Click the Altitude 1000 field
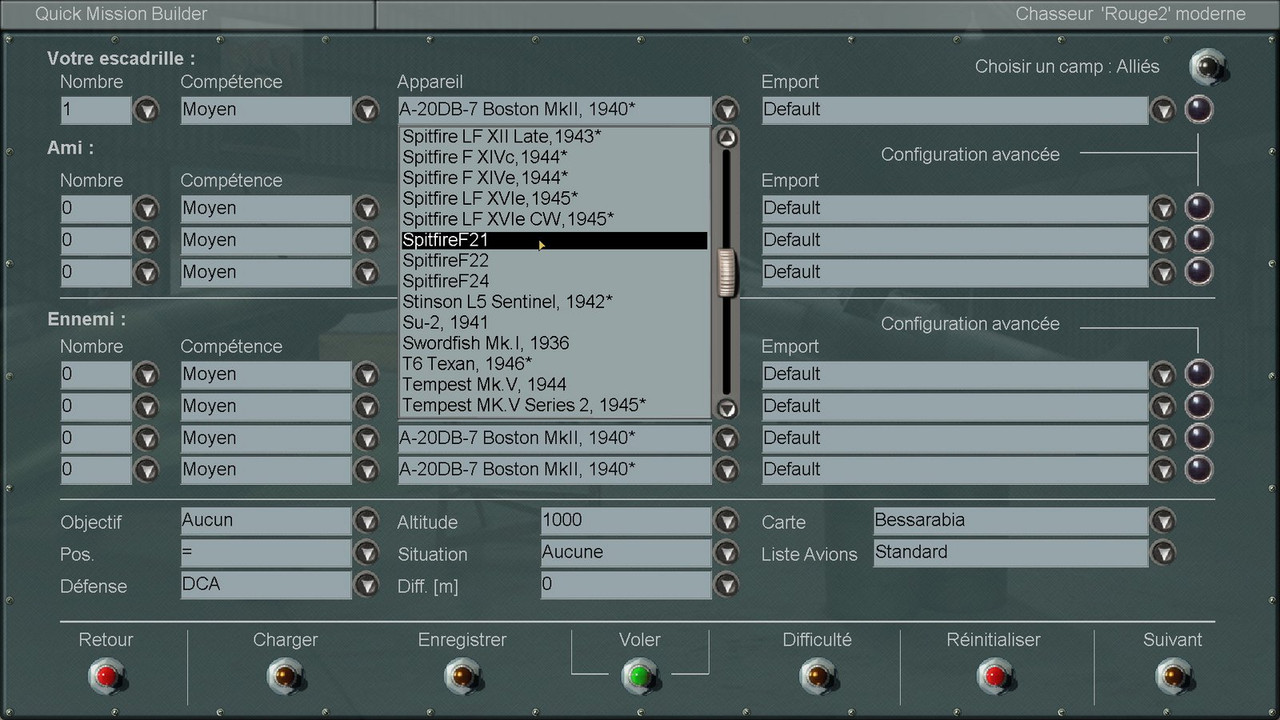Viewport: 1280px width, 720px height. pos(626,521)
